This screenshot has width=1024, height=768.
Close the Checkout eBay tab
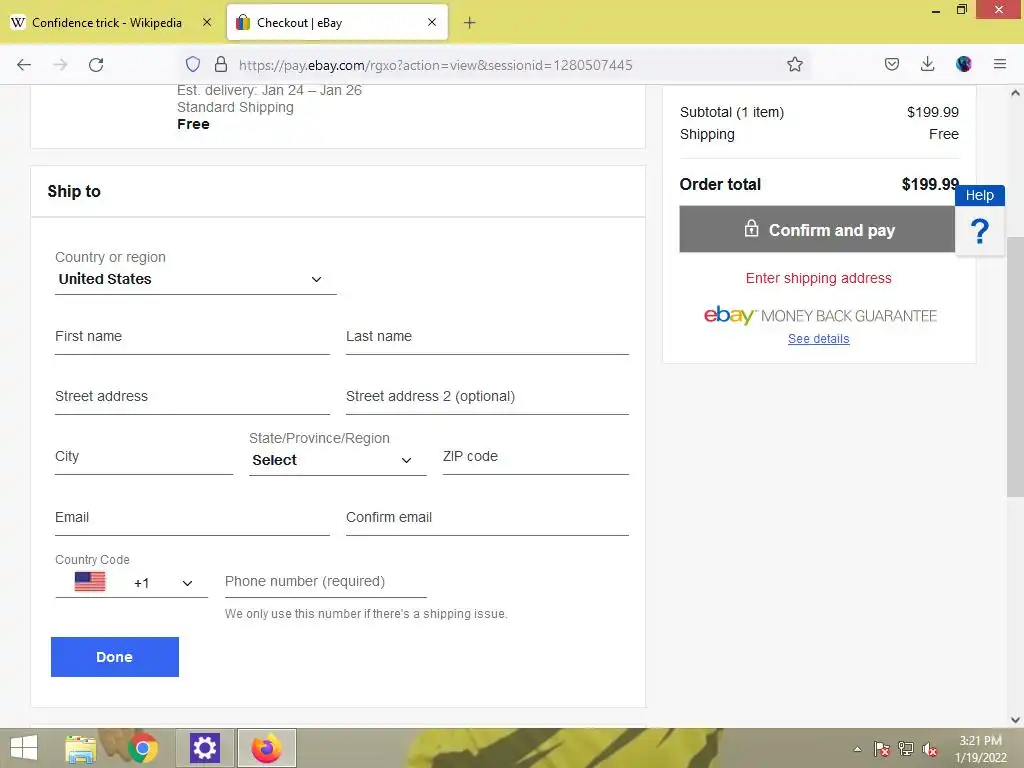(x=432, y=22)
